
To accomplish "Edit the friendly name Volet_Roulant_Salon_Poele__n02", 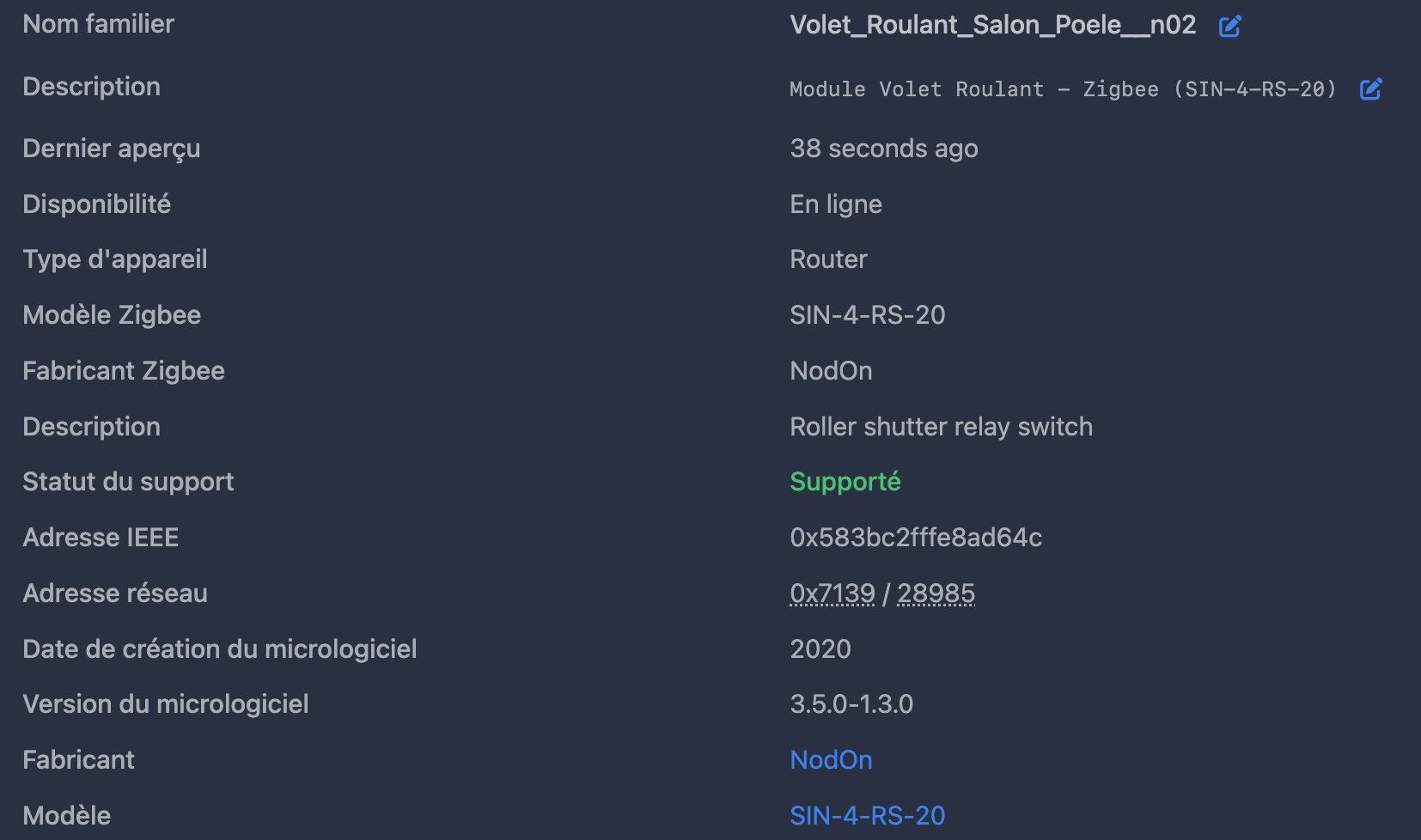I will click(1230, 26).
